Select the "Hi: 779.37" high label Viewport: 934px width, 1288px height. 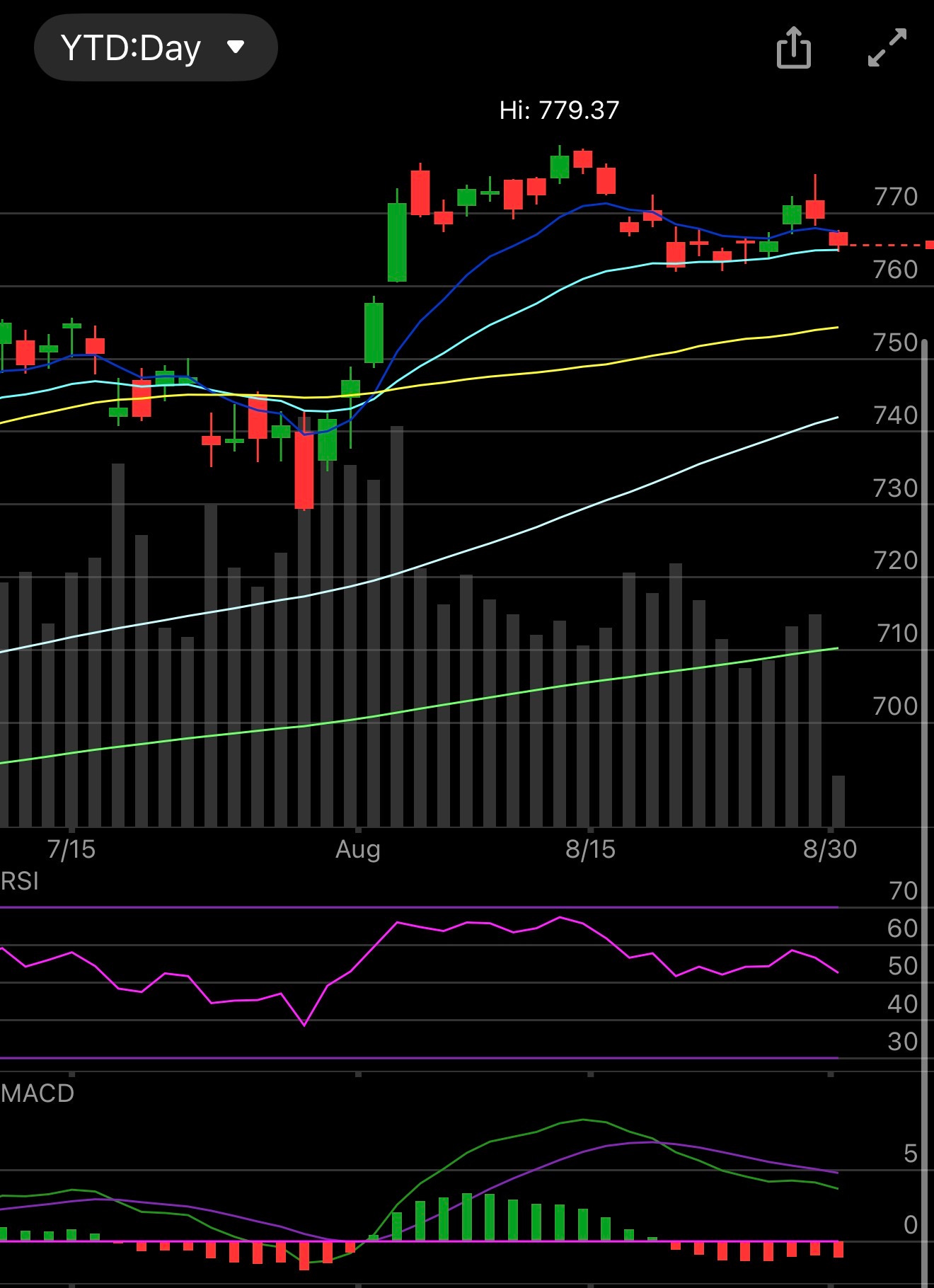point(559,110)
